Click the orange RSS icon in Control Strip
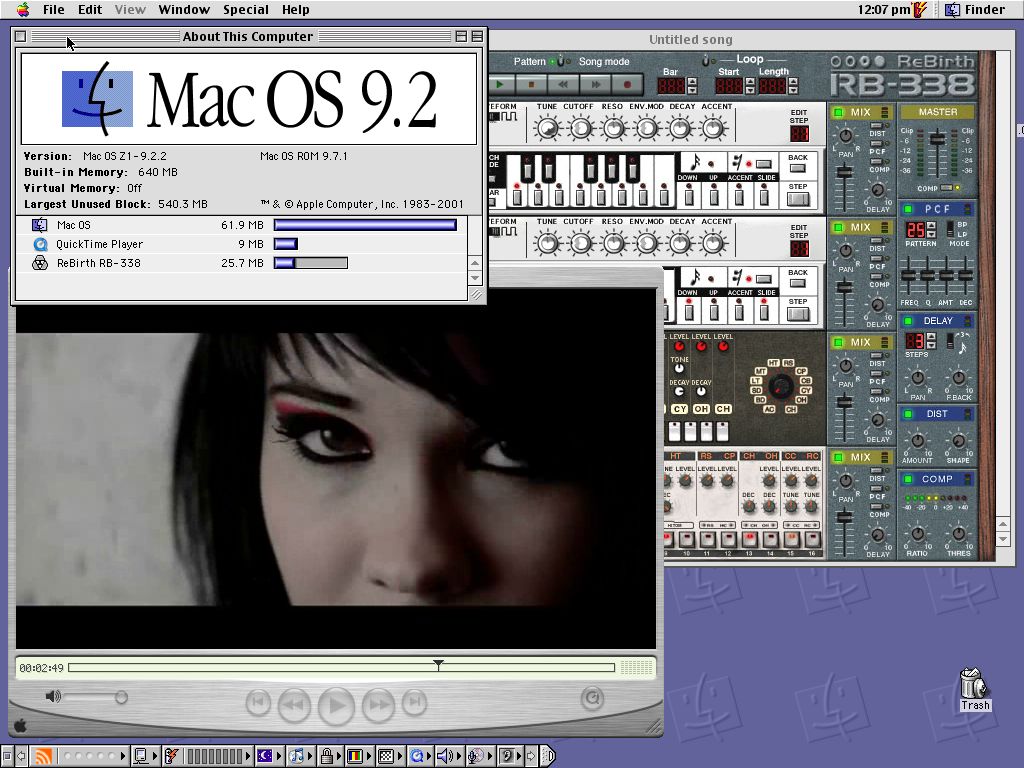Viewport: 1024px width, 768px height. pos(44,756)
